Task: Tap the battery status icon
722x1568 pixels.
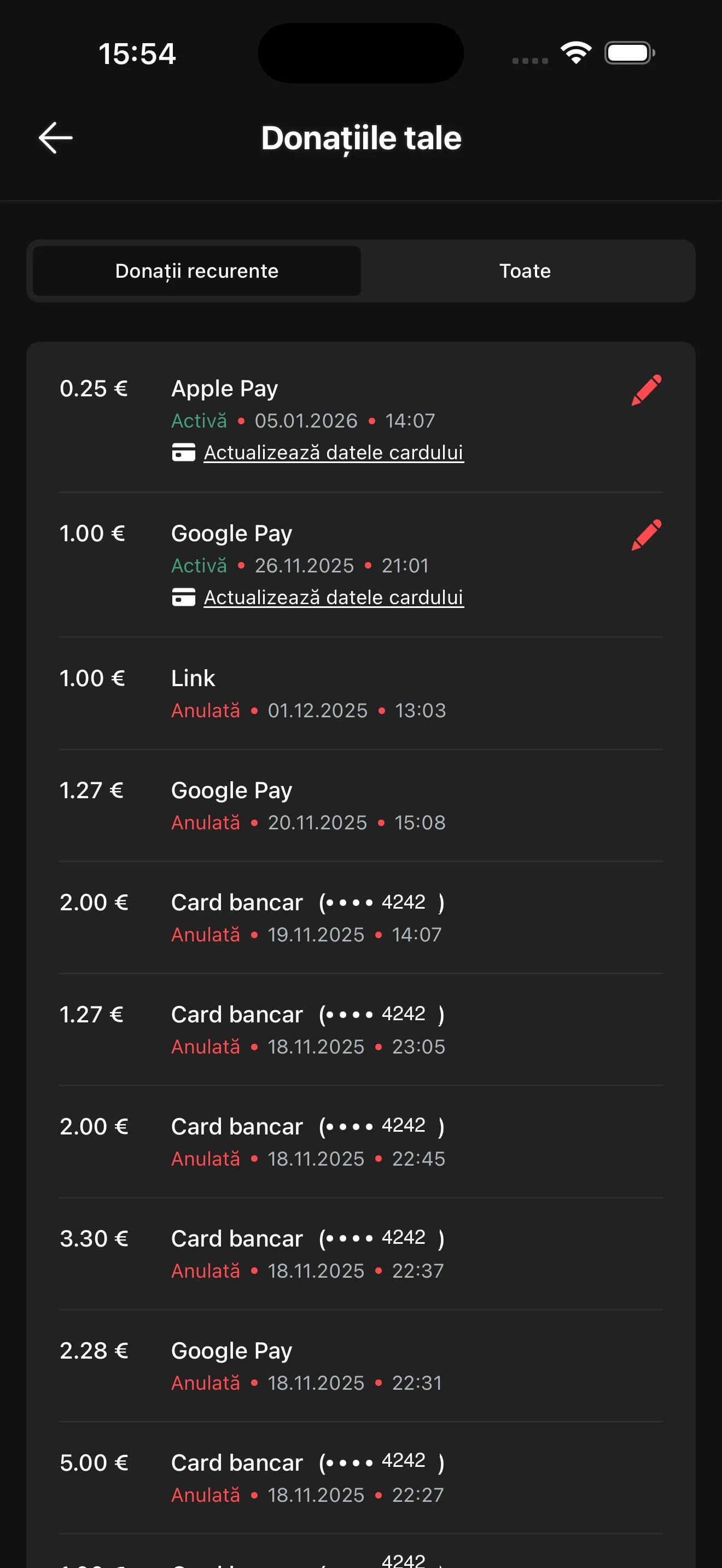Action: click(630, 53)
